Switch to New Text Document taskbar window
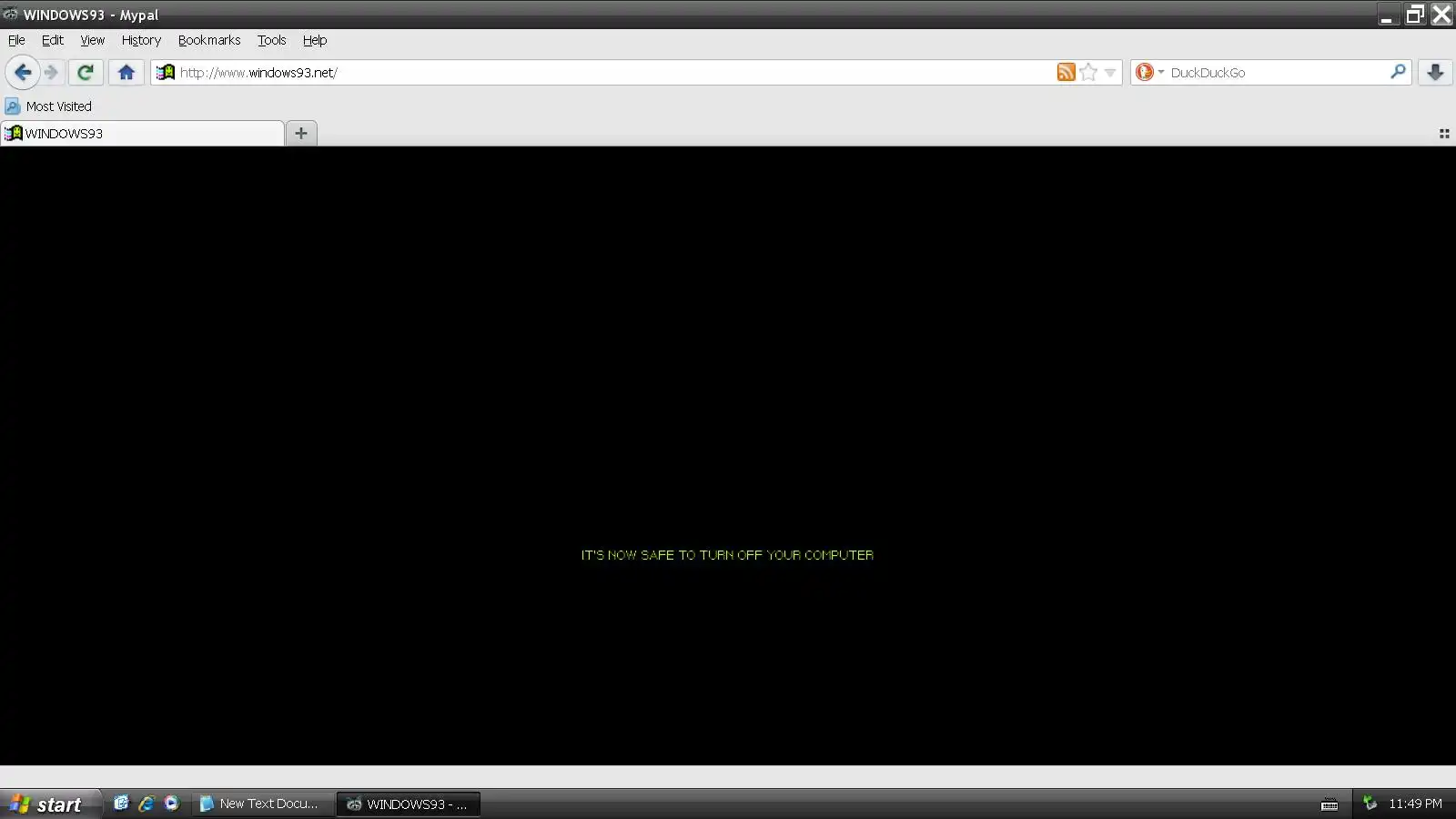1456x819 pixels. tap(262, 804)
